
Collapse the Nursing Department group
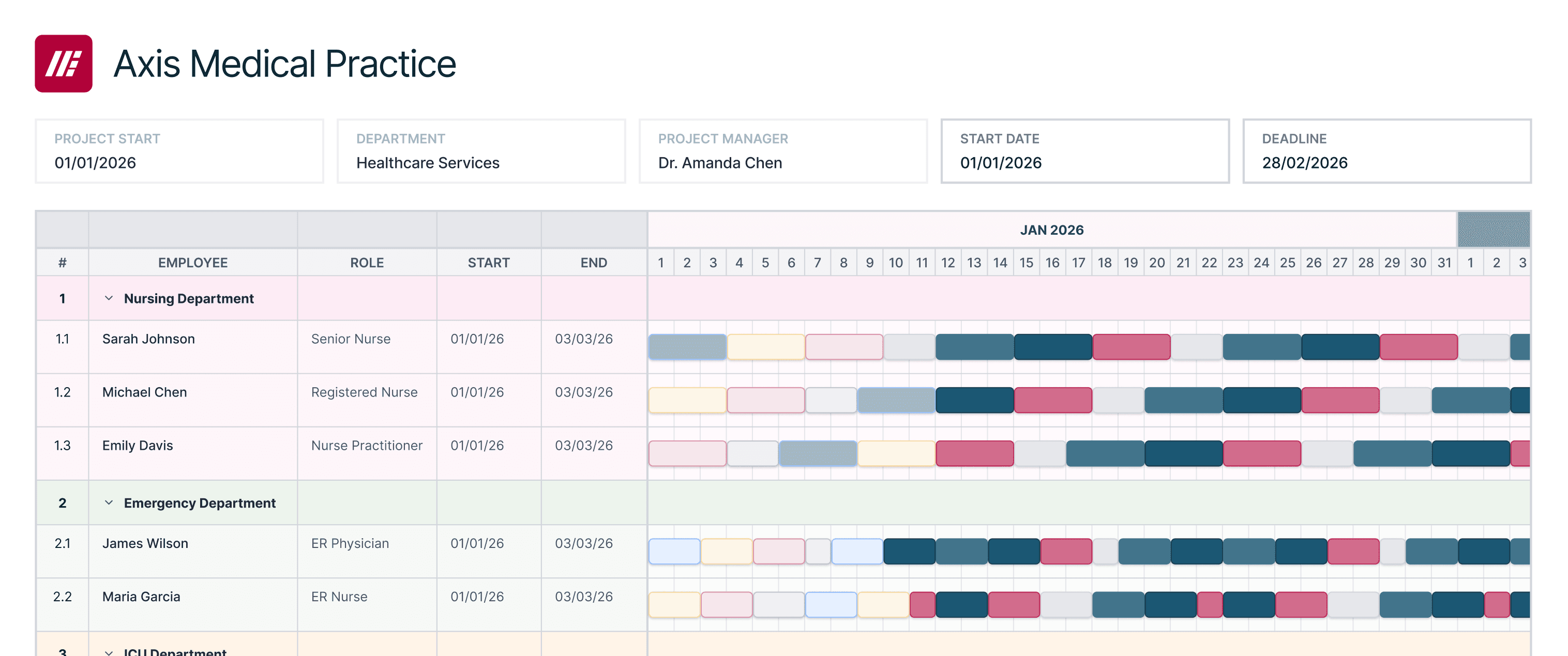click(x=109, y=298)
